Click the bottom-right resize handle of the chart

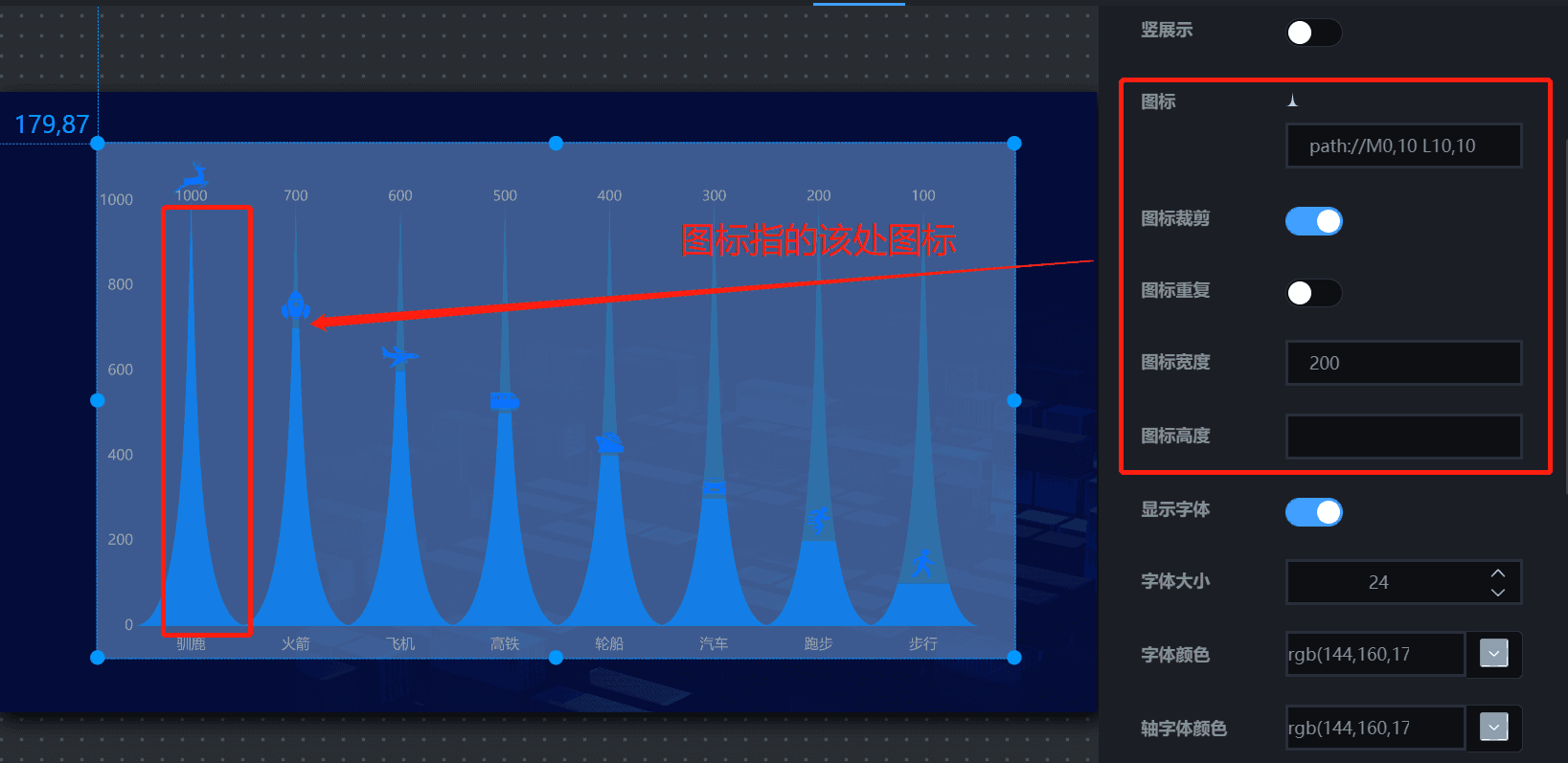(x=1014, y=658)
